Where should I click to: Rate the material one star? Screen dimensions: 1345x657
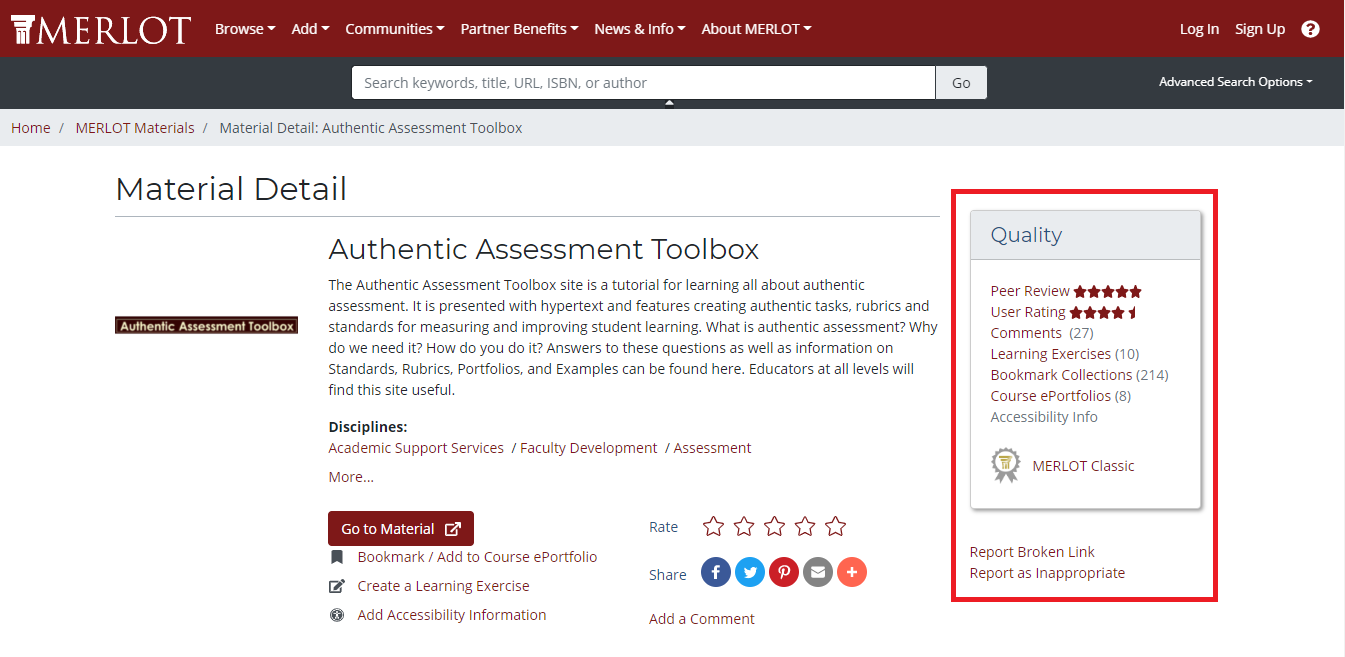pos(713,526)
